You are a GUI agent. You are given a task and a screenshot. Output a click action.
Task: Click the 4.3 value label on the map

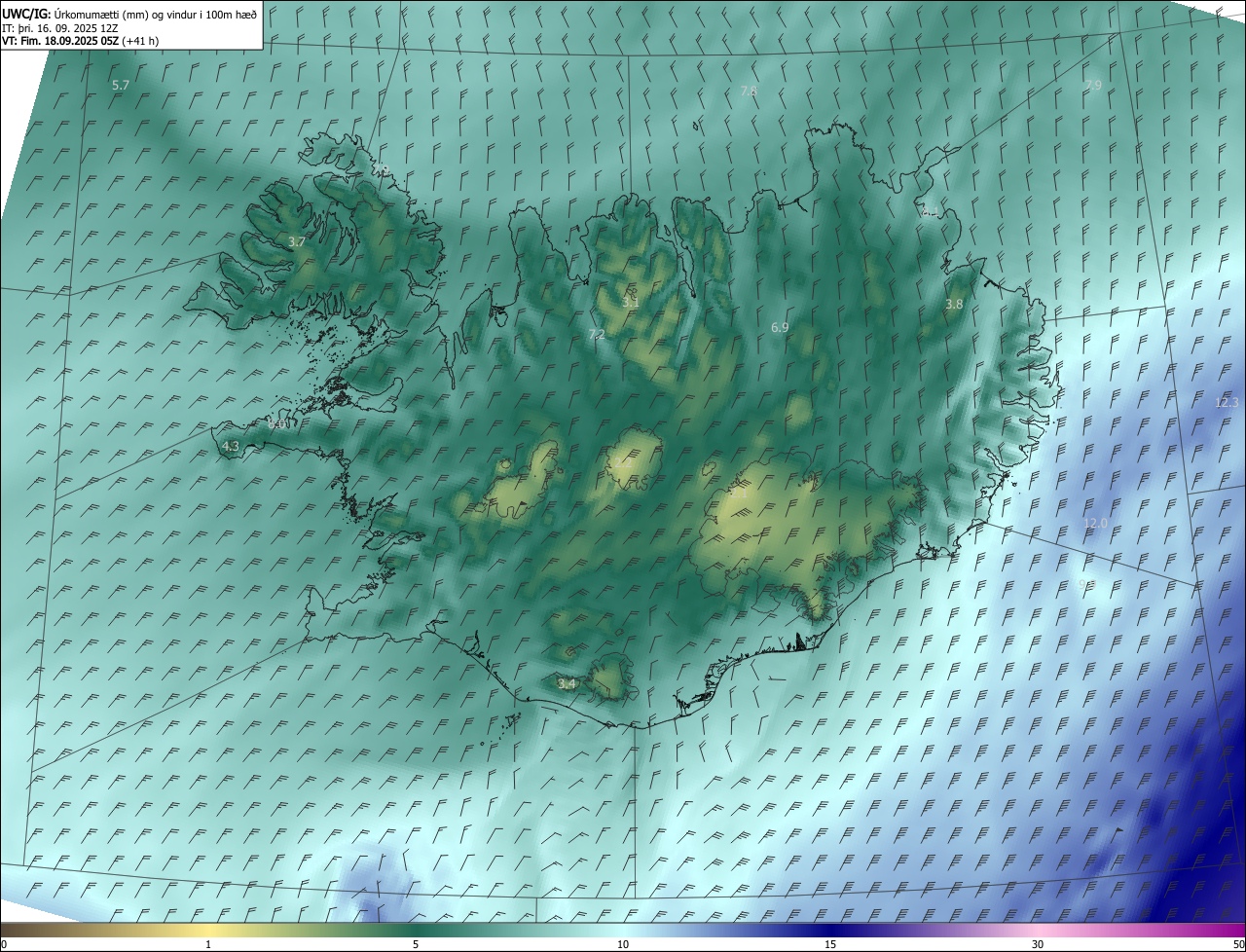[231, 446]
